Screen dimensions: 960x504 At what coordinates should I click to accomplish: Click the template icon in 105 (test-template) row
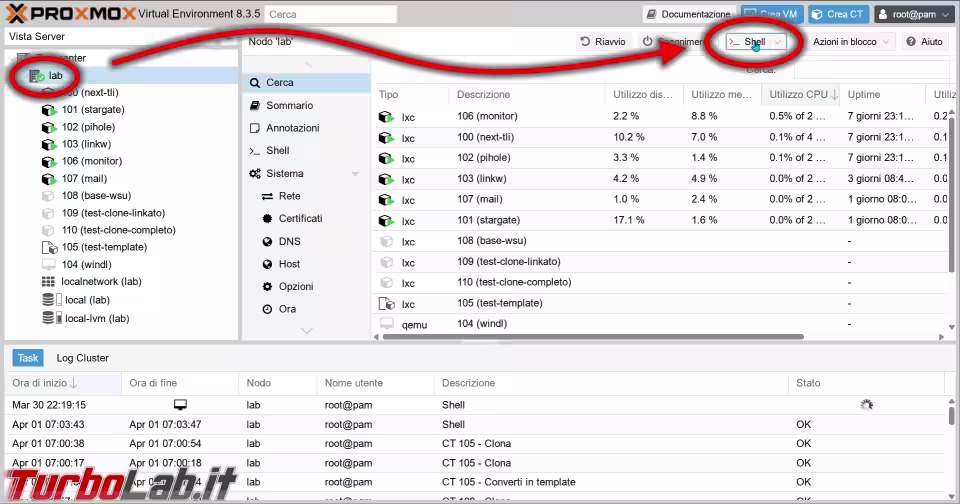point(386,304)
